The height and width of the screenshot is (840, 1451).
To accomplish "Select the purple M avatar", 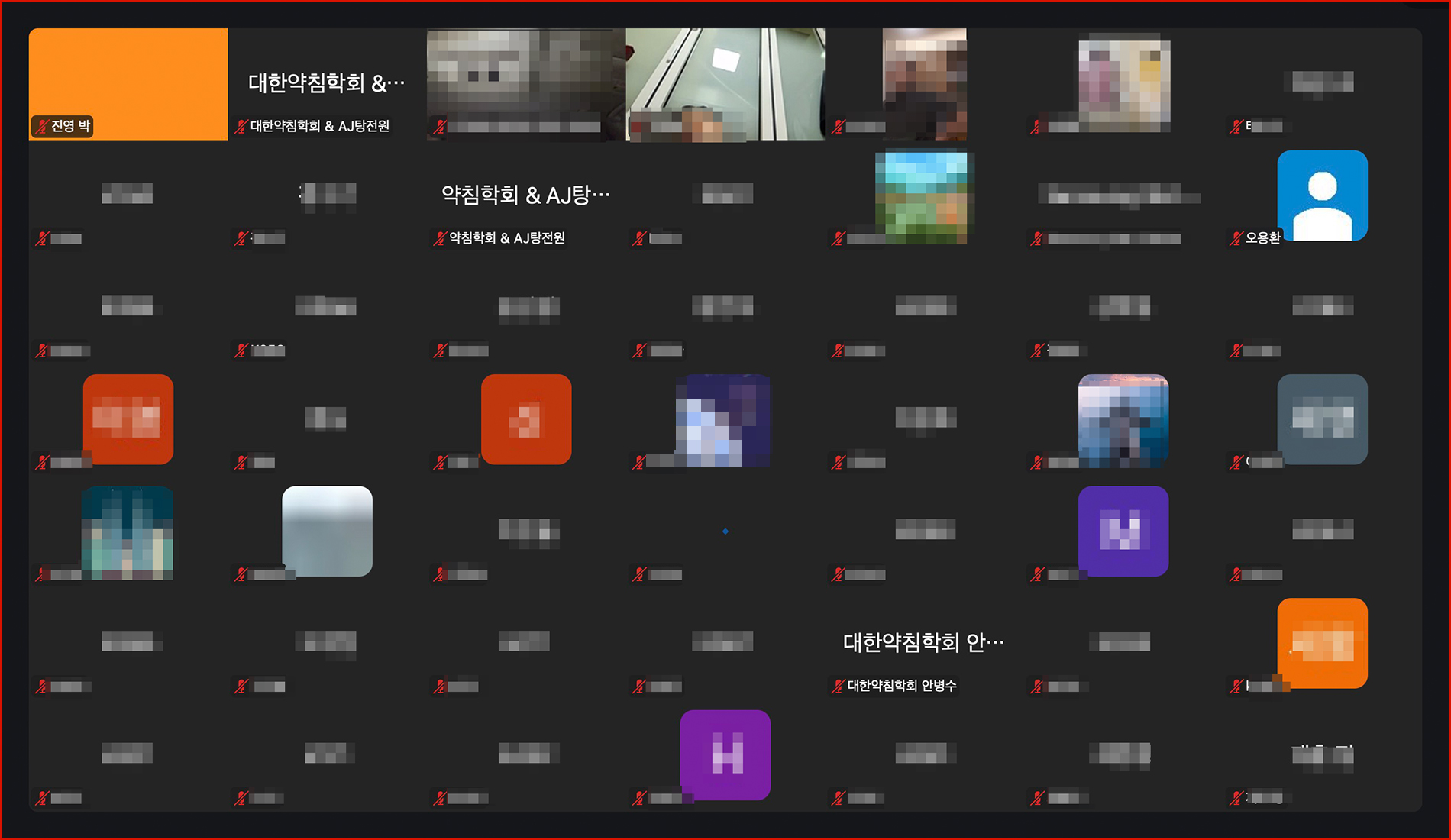I will pos(1123,531).
